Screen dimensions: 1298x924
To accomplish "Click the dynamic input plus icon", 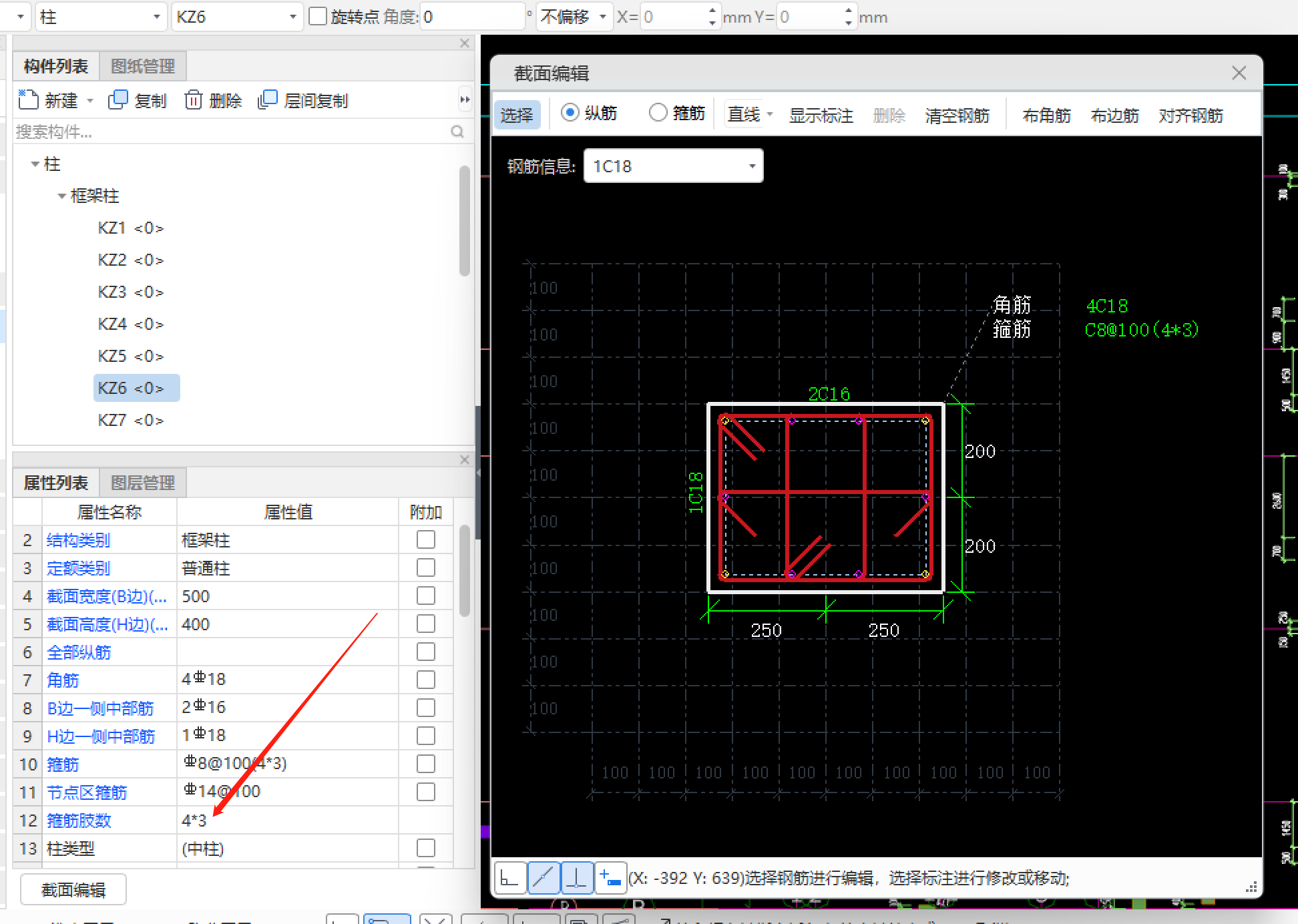I will coord(610,877).
